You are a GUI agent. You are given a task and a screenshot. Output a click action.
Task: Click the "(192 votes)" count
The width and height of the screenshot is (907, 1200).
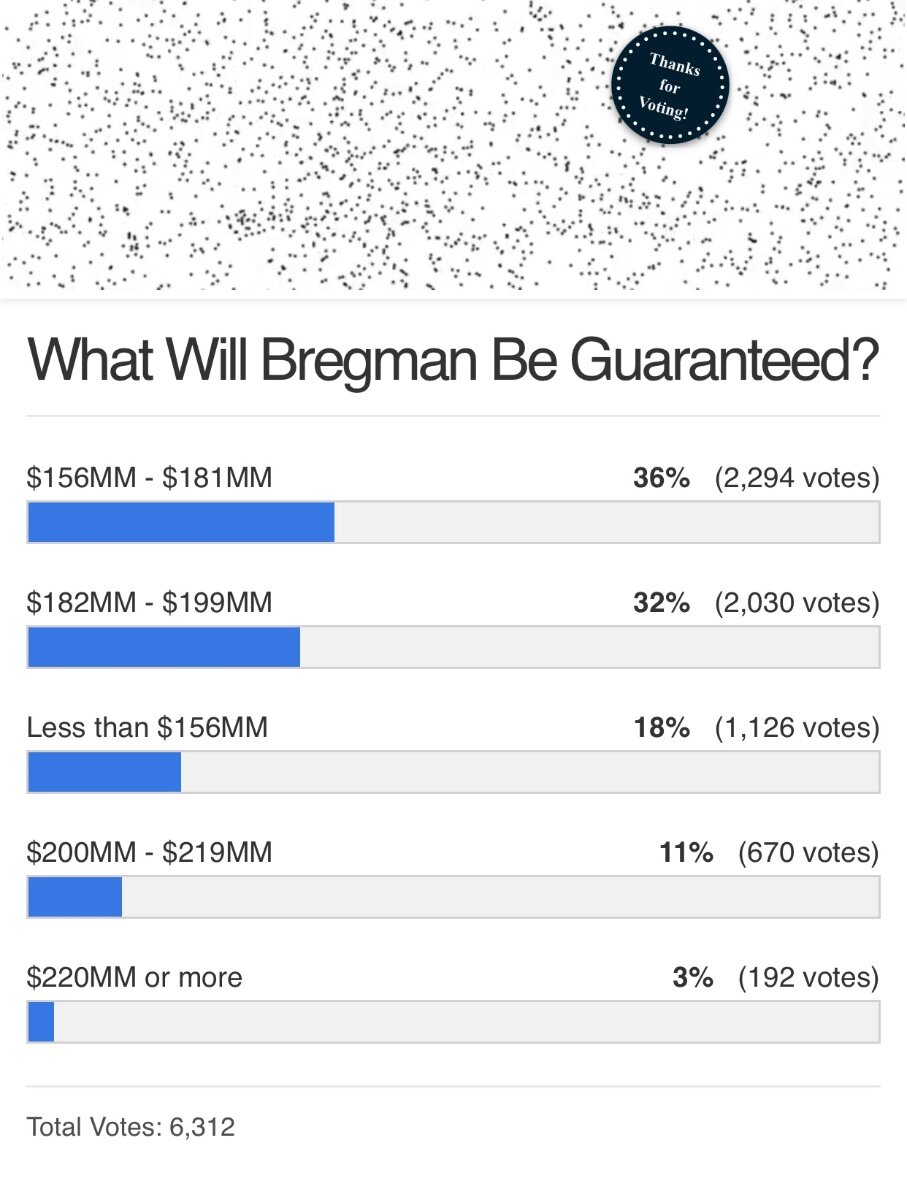(x=809, y=977)
